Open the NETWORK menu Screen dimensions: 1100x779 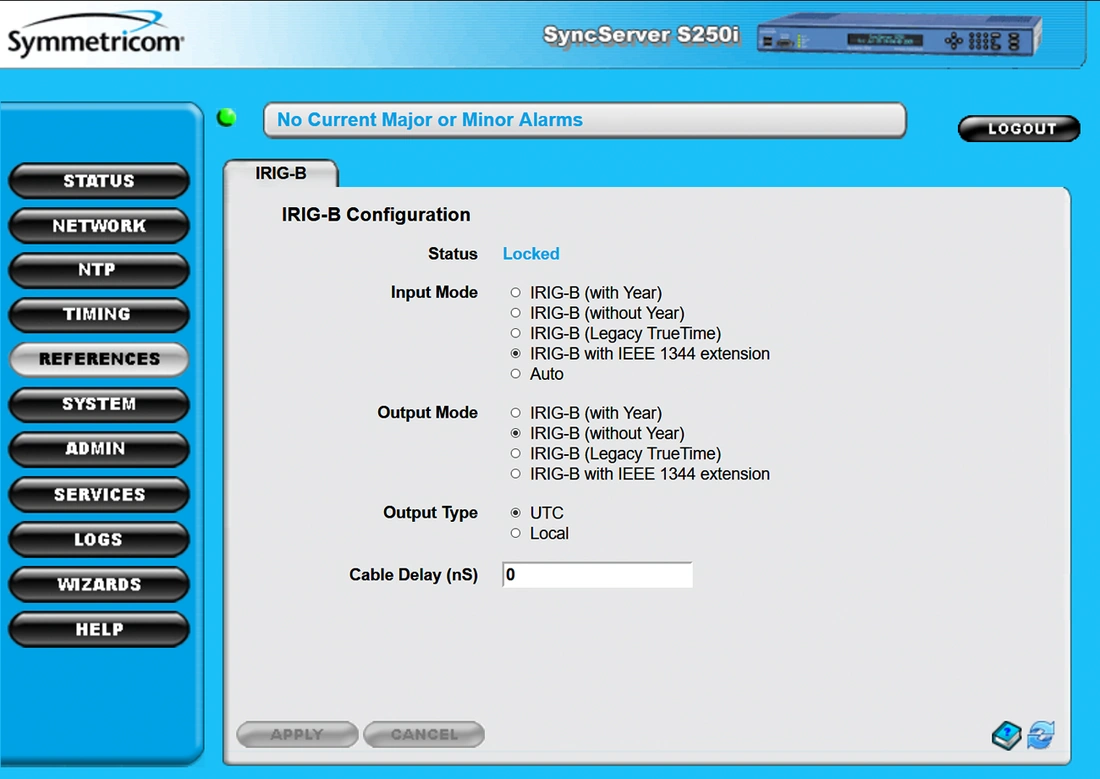(99, 226)
